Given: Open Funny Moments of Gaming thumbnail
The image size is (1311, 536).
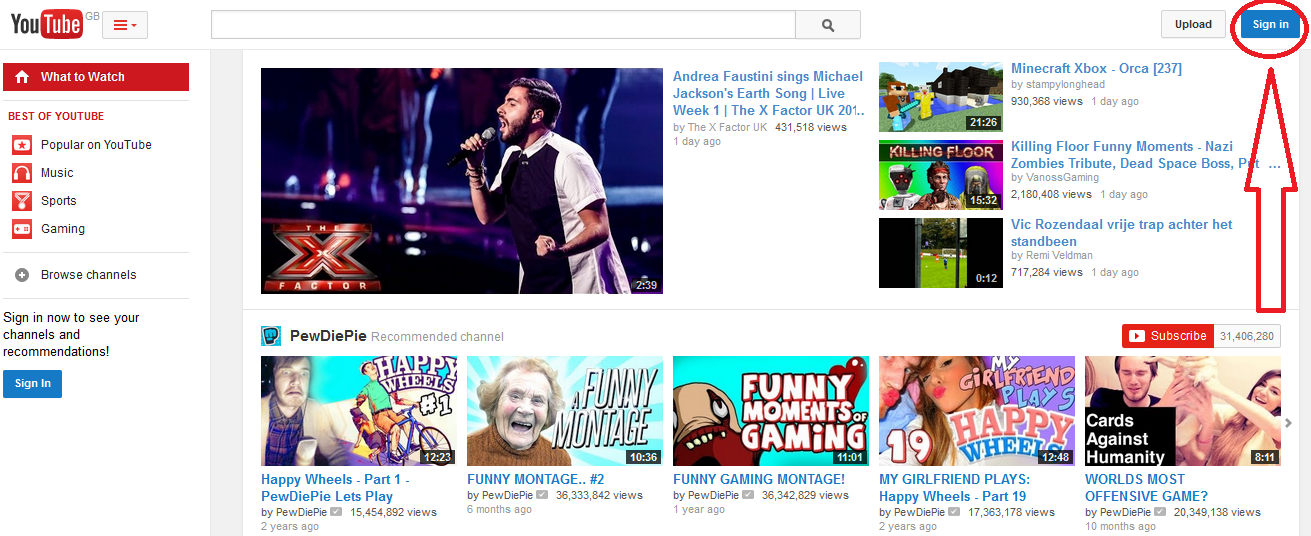Looking at the screenshot, I should tap(771, 411).
